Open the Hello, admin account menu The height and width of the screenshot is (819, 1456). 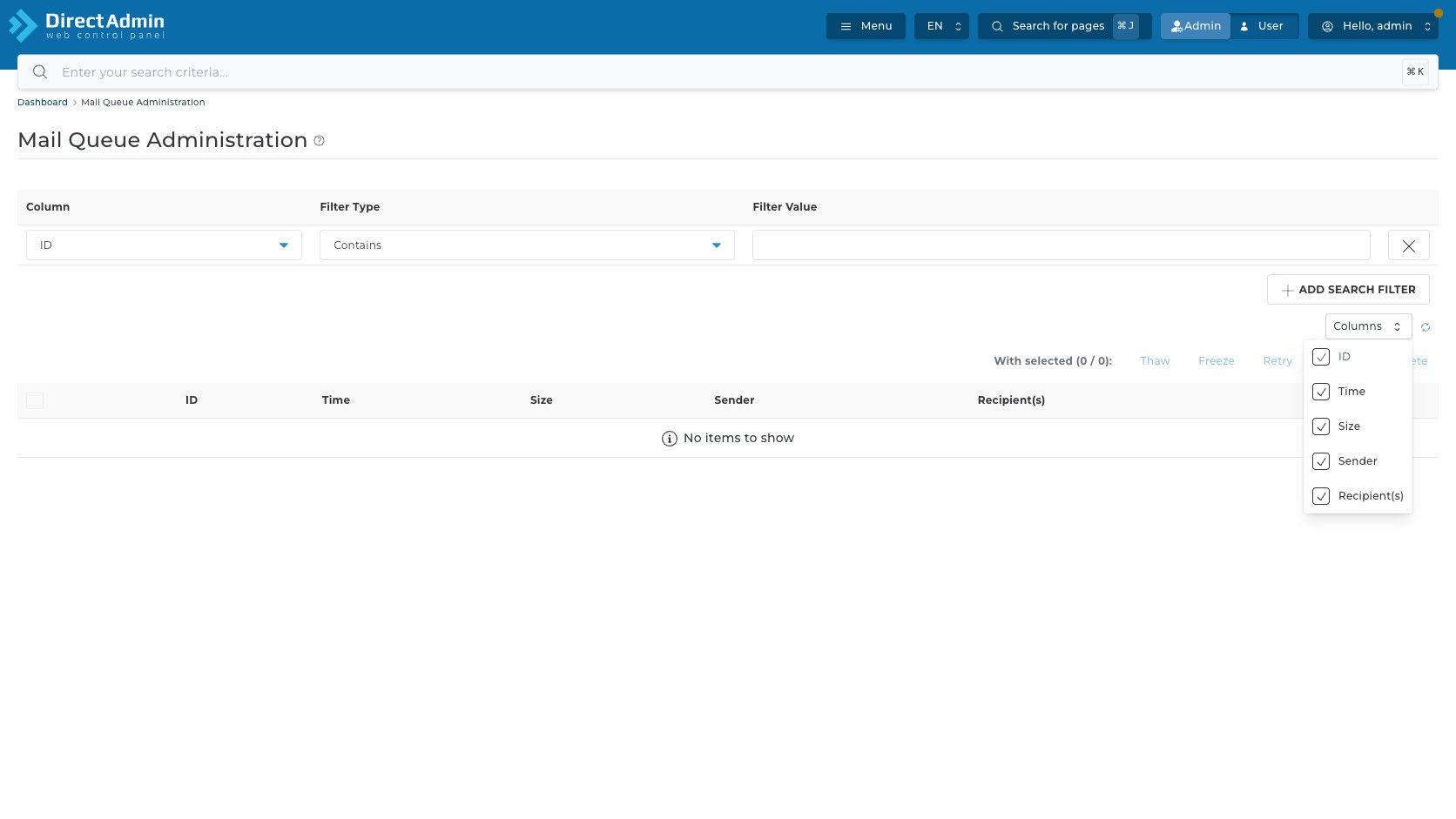click(1373, 26)
